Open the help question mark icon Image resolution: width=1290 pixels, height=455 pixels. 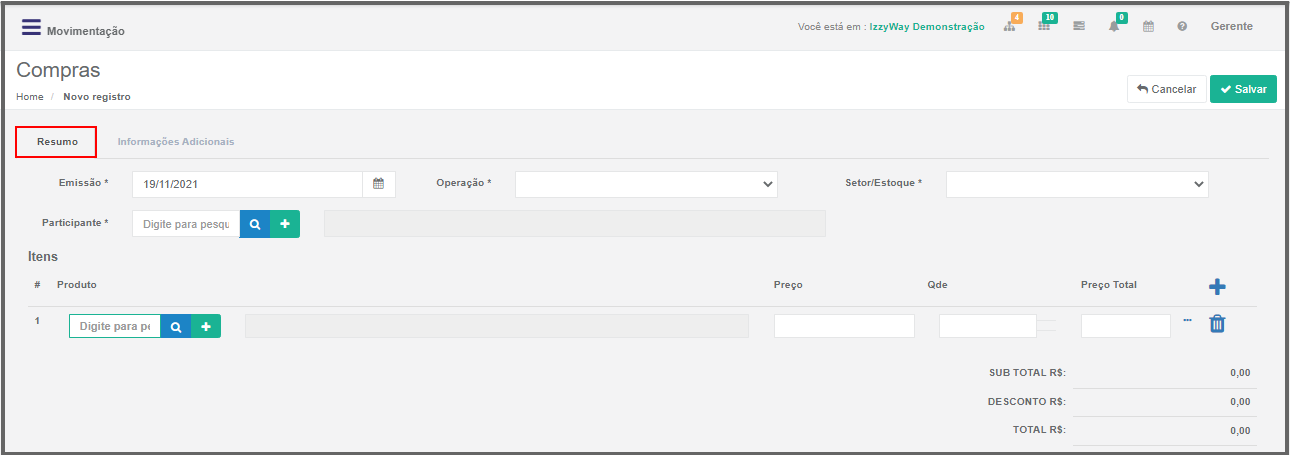[x=1182, y=27]
